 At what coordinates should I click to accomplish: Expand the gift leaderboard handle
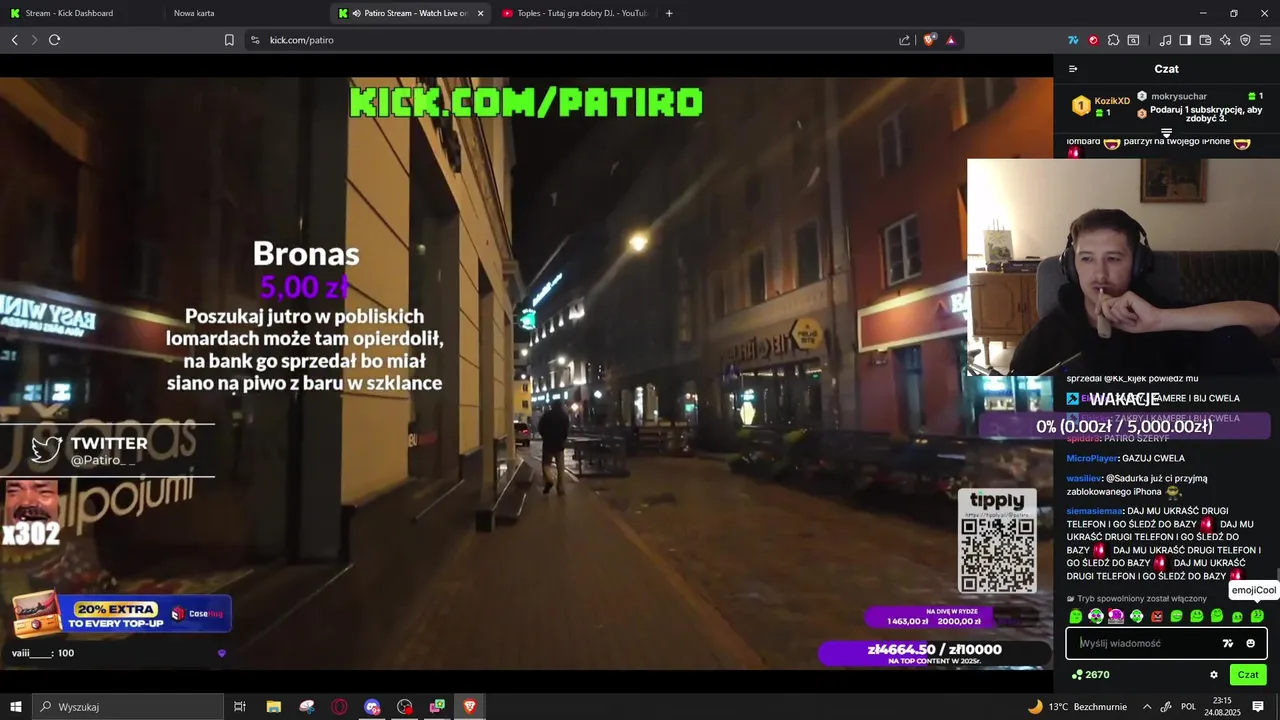click(x=1166, y=131)
